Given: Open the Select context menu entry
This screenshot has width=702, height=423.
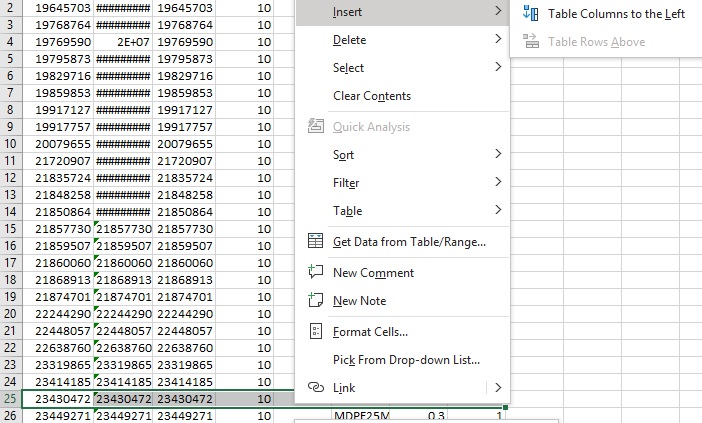Looking at the screenshot, I should pos(402,68).
